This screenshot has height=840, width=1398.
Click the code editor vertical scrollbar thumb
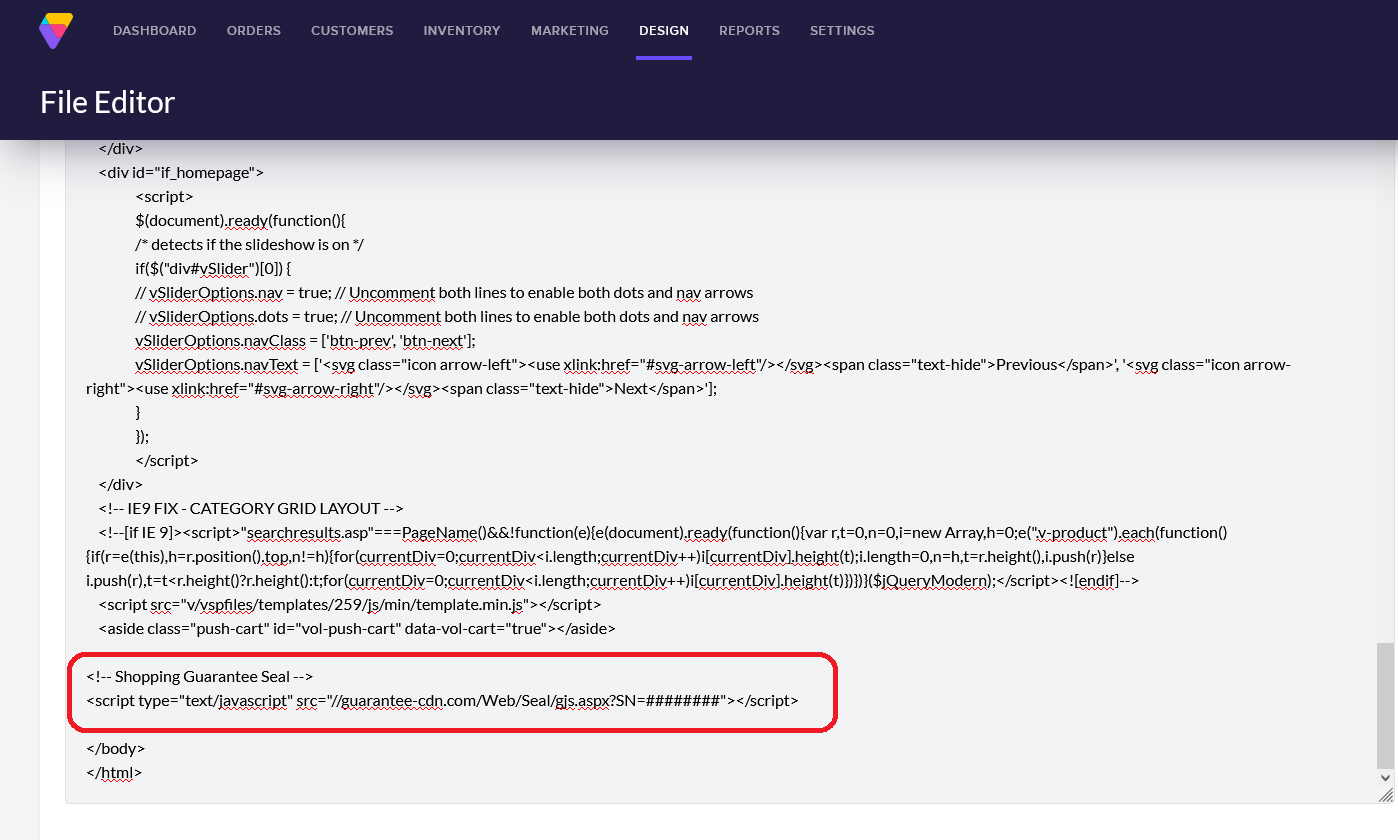(x=1385, y=704)
